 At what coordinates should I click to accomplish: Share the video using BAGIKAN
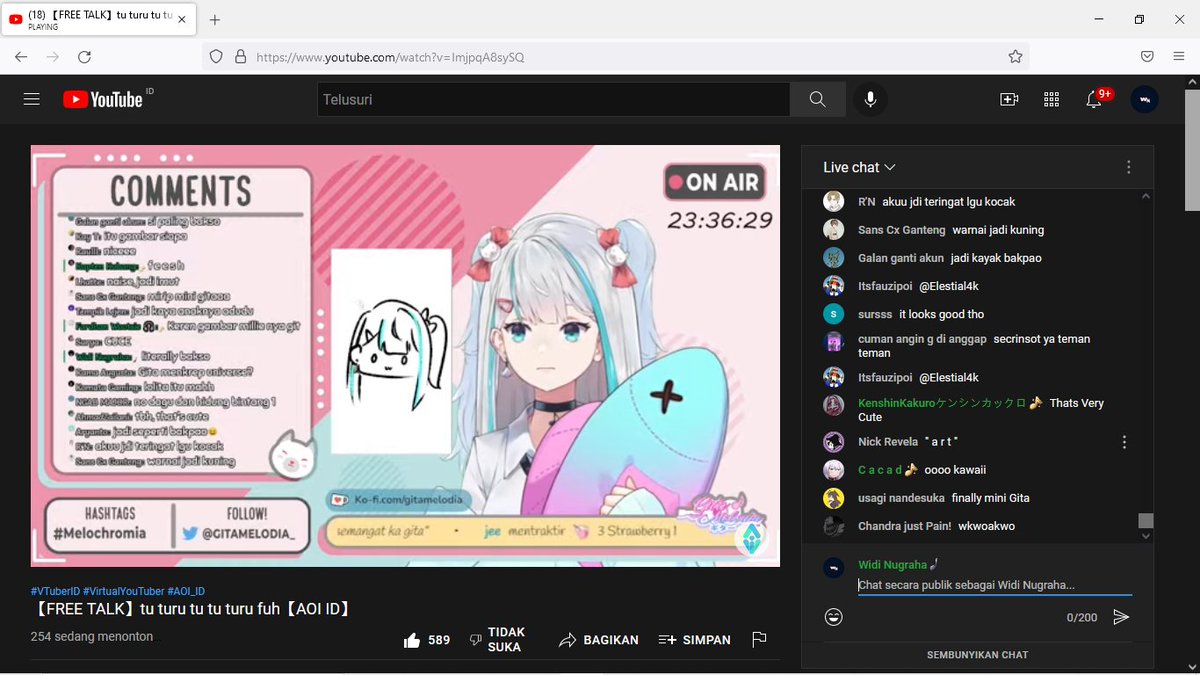tap(598, 640)
